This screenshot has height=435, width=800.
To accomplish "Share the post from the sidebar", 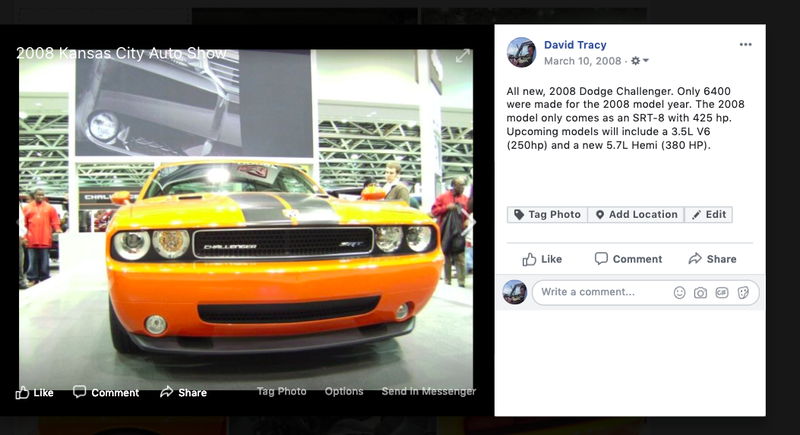I will 712,259.
